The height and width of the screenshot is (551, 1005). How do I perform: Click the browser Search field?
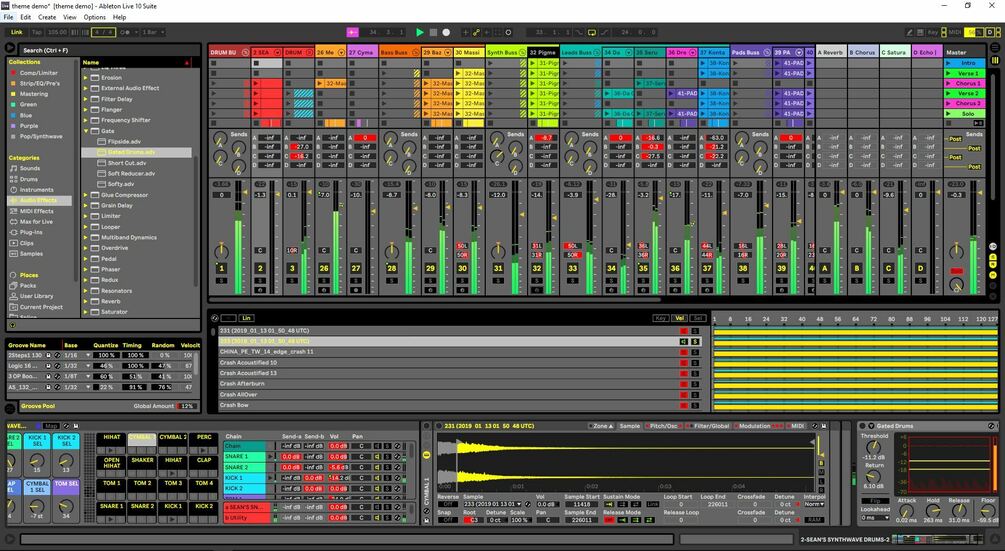point(109,50)
